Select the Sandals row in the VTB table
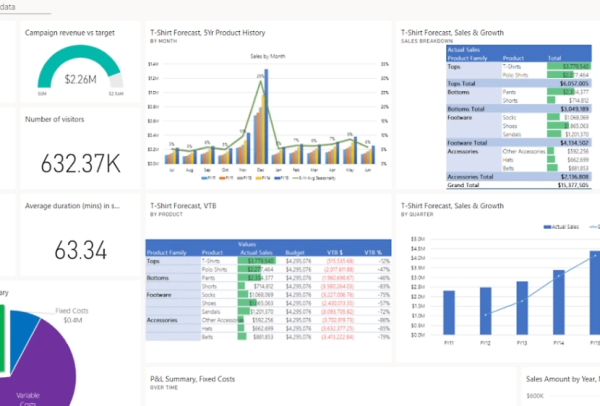 (268, 311)
